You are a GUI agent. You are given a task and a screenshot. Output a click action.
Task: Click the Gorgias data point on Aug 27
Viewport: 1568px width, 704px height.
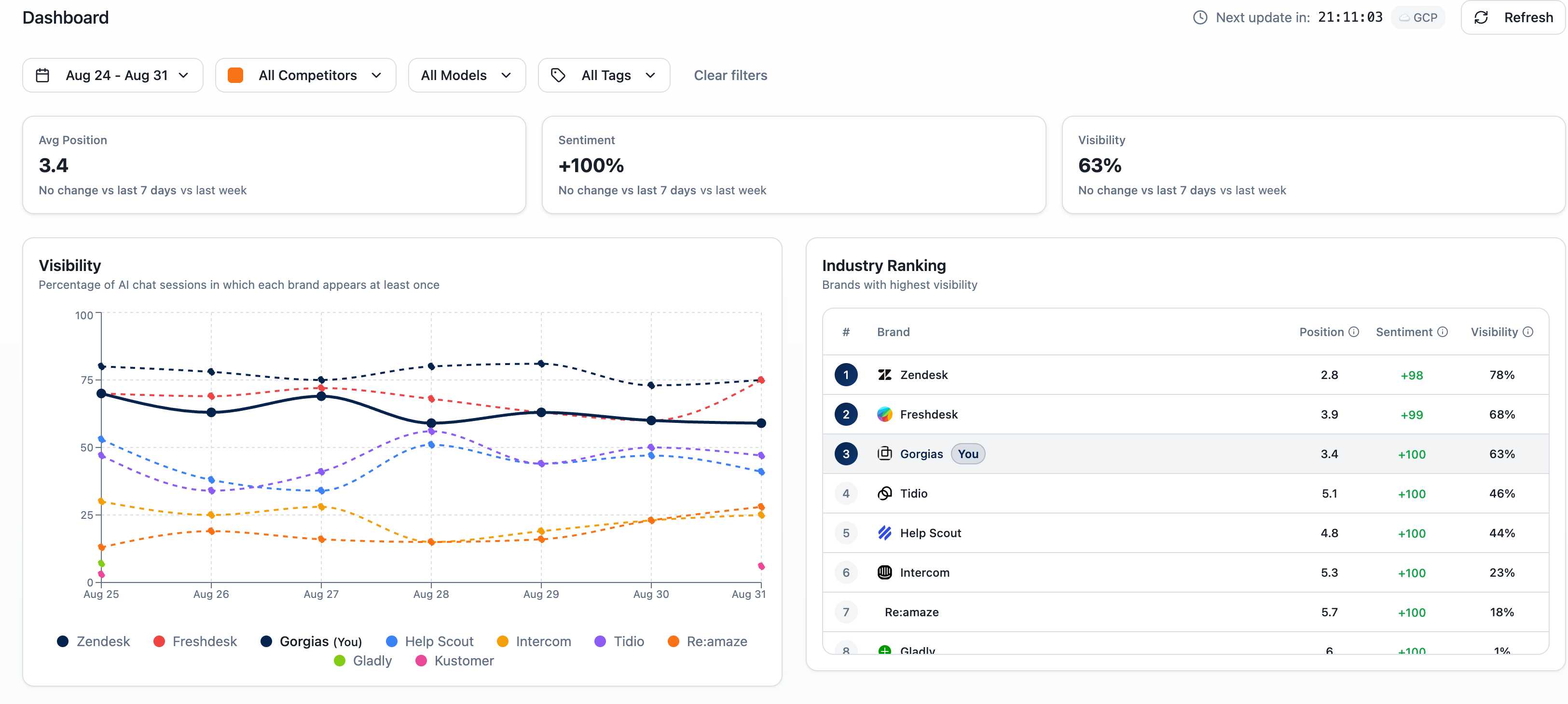coord(321,396)
